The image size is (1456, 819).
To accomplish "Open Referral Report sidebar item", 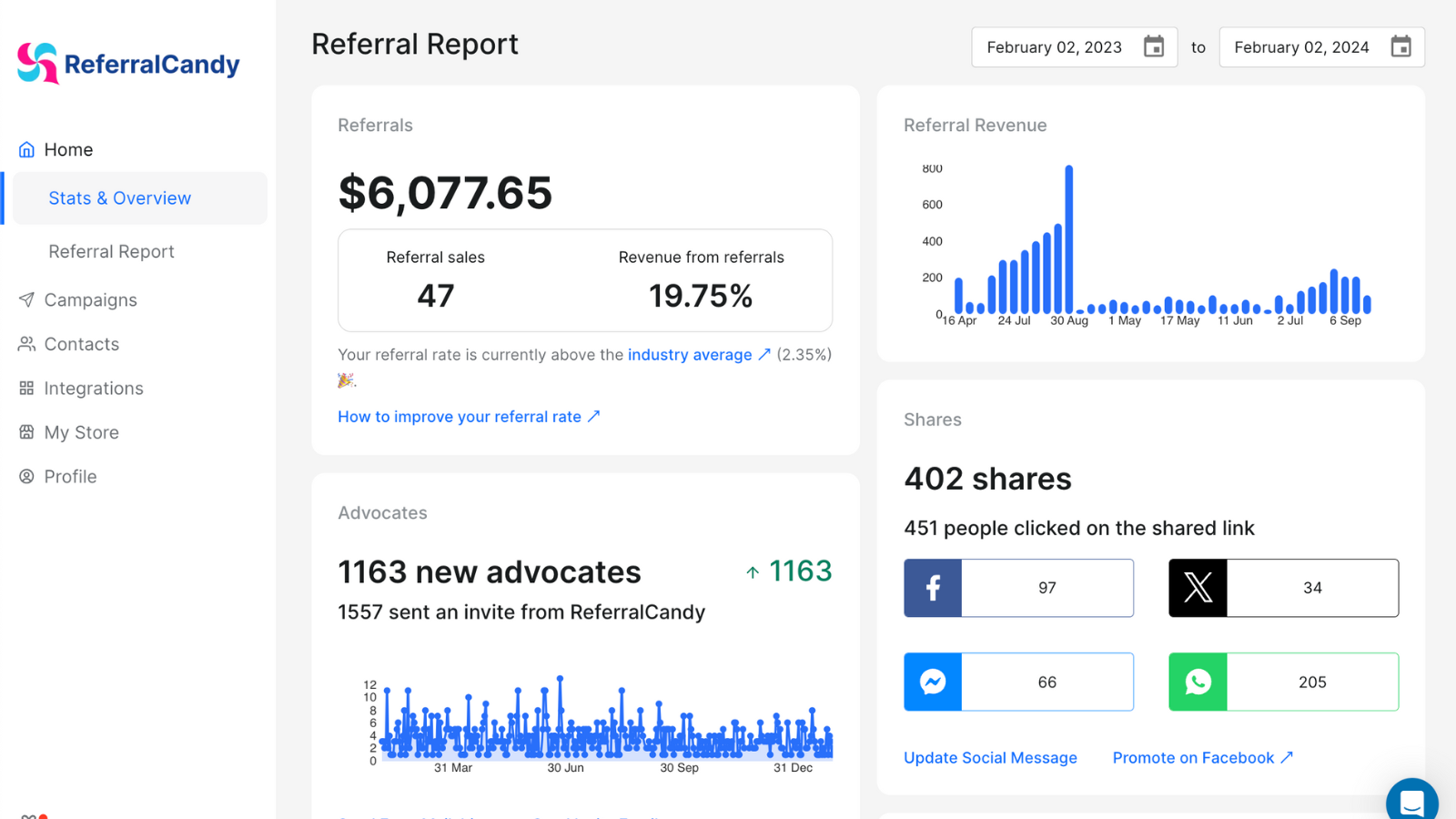I will [x=111, y=251].
